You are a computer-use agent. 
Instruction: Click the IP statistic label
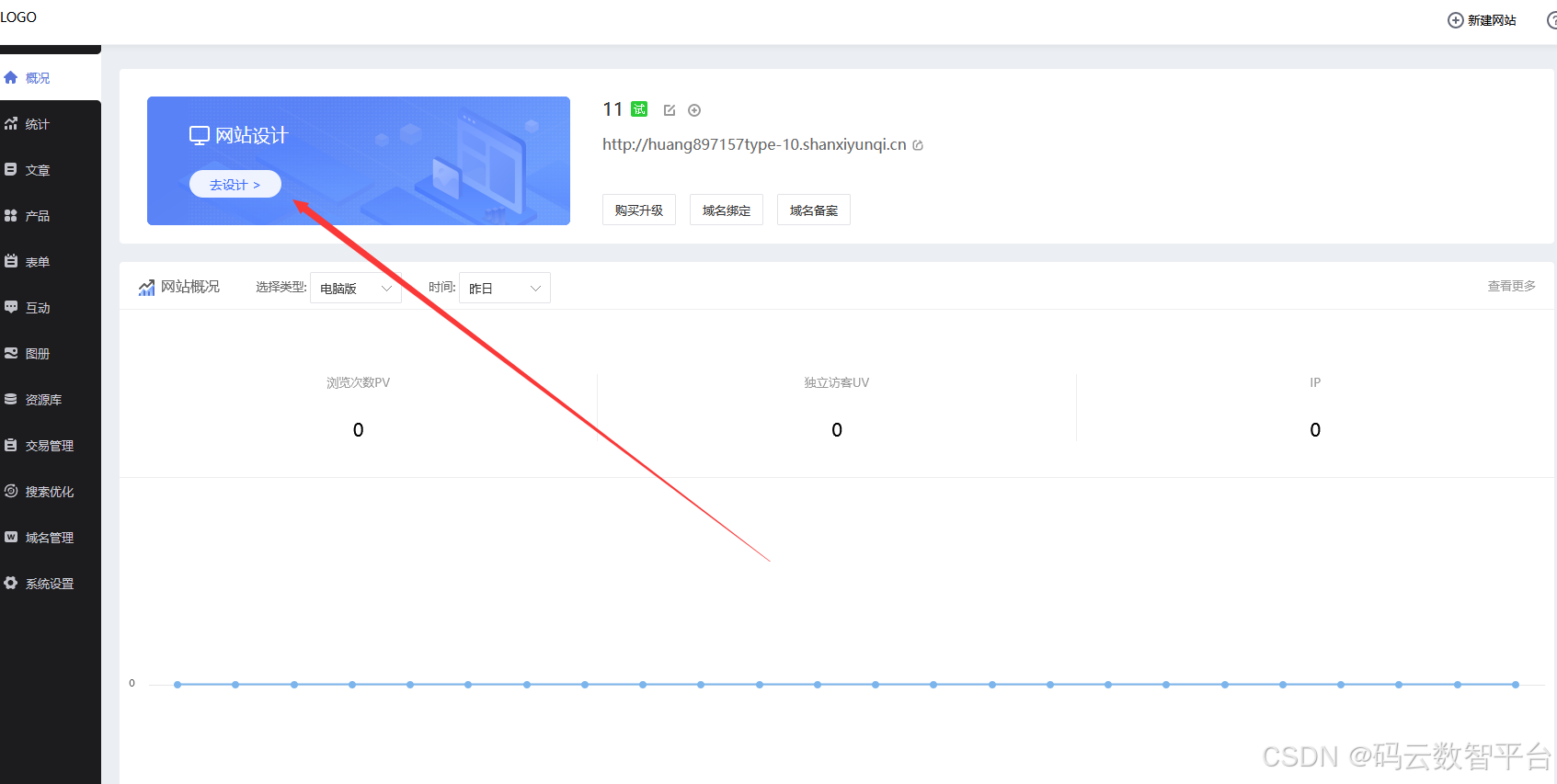pyautogui.click(x=1315, y=382)
